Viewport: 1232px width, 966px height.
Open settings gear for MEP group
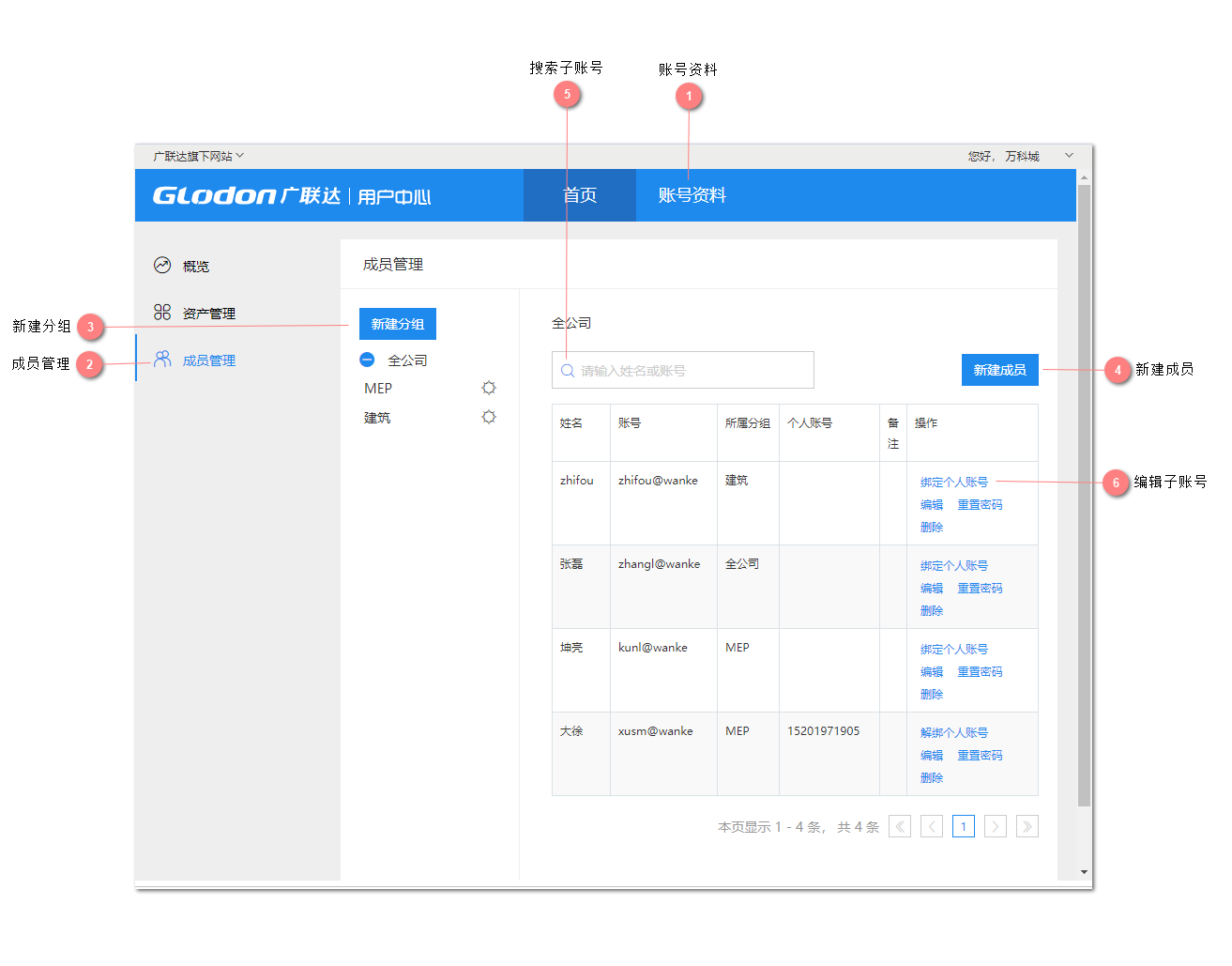489,388
